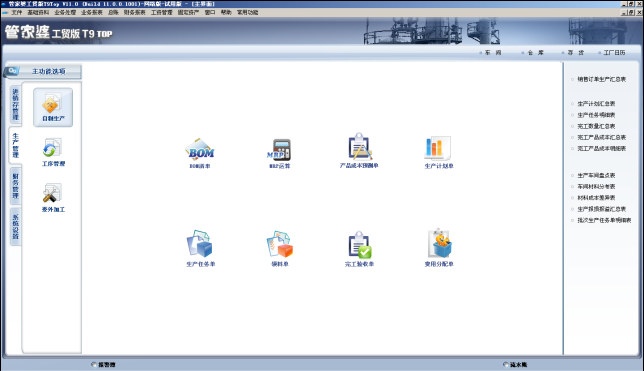
Task: Open 材料成本差异表 report
Action: (x=596, y=198)
